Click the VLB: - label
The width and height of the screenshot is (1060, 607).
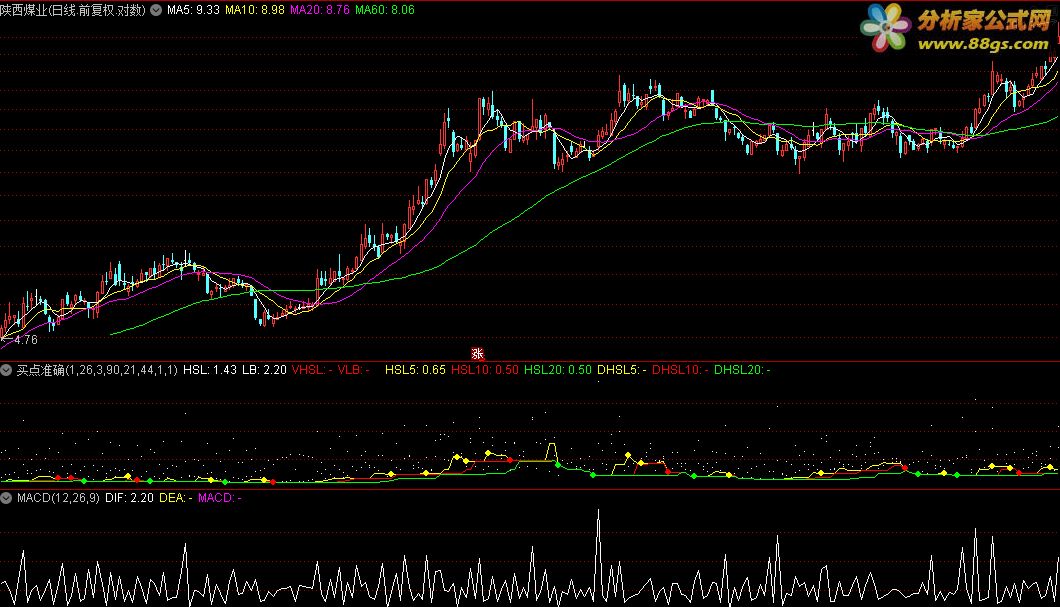pos(353,370)
